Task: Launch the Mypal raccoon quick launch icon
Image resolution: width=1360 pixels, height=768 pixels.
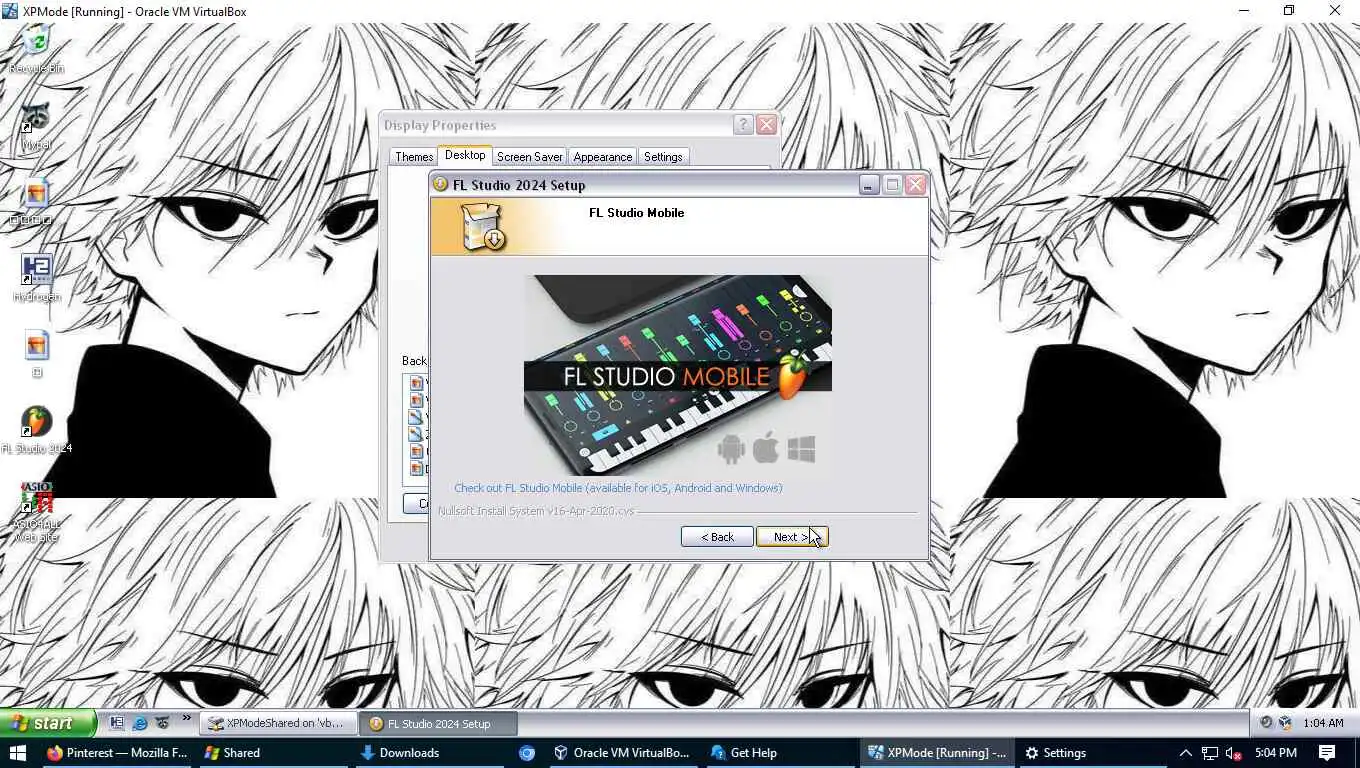Action: click(162, 723)
